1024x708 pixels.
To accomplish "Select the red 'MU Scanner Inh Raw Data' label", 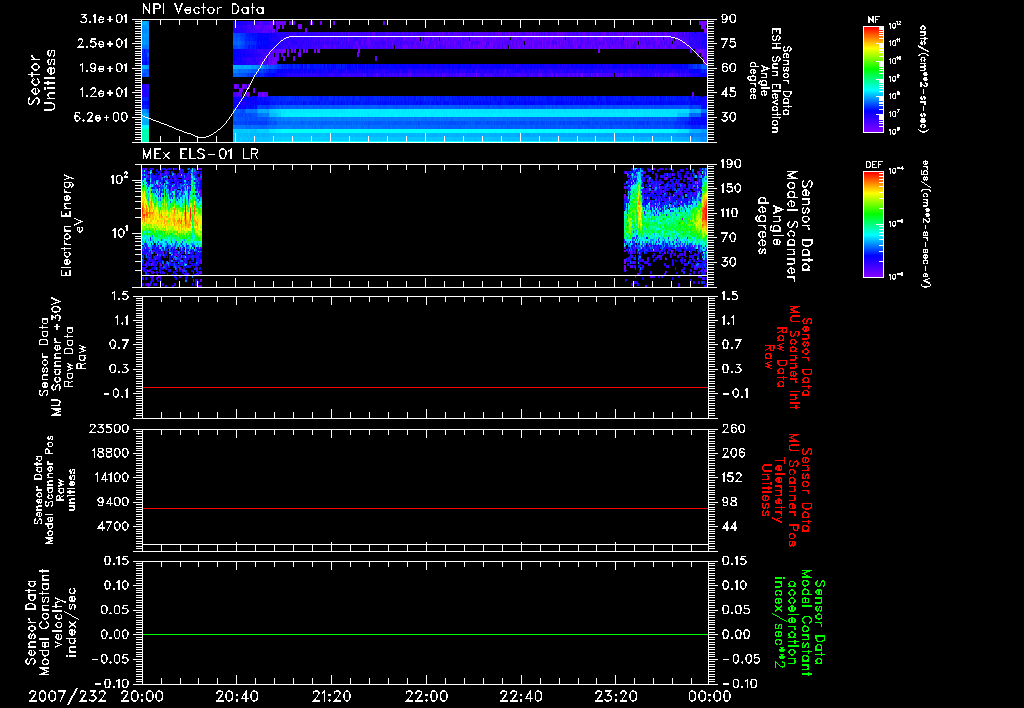I will click(787, 357).
